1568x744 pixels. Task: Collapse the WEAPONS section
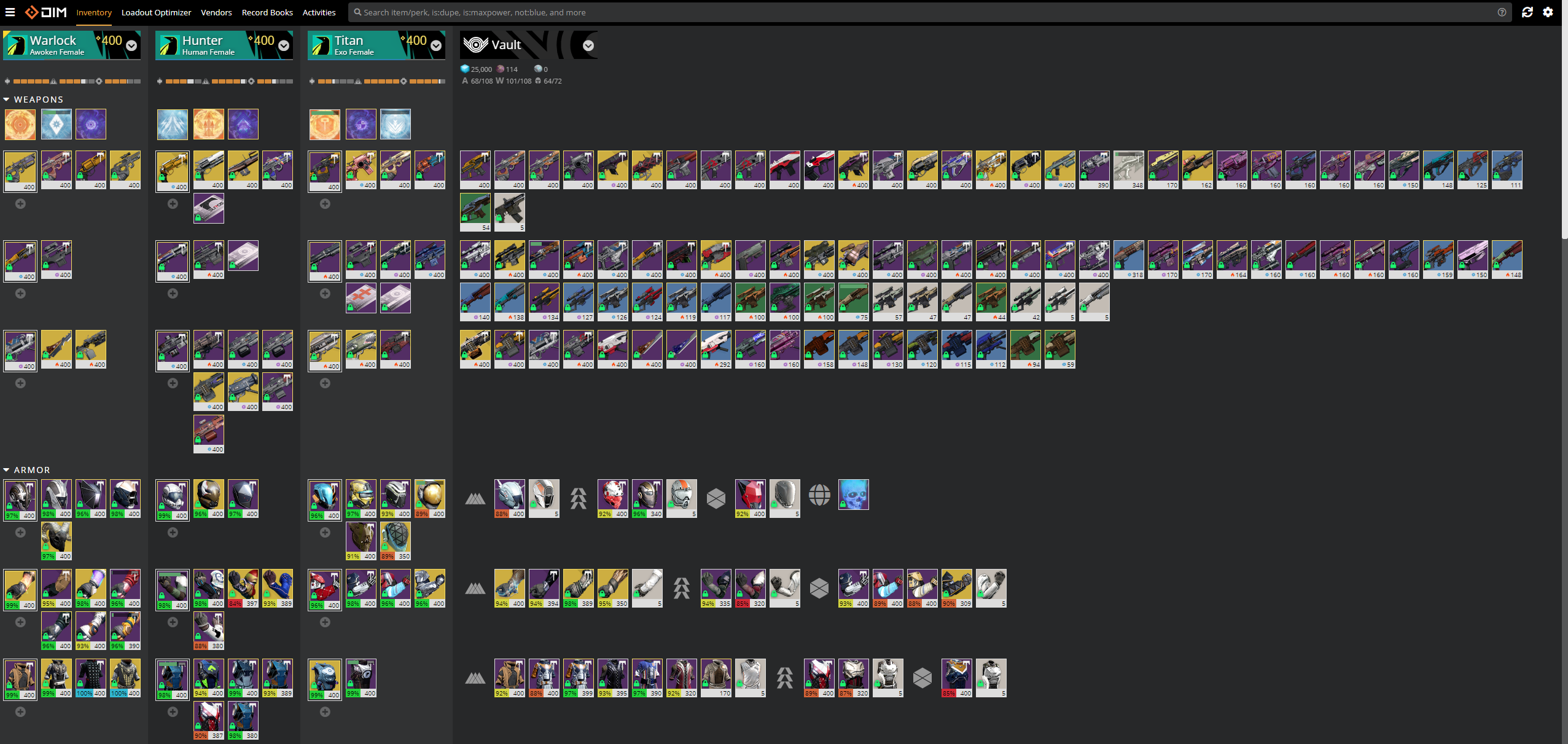tap(34, 100)
